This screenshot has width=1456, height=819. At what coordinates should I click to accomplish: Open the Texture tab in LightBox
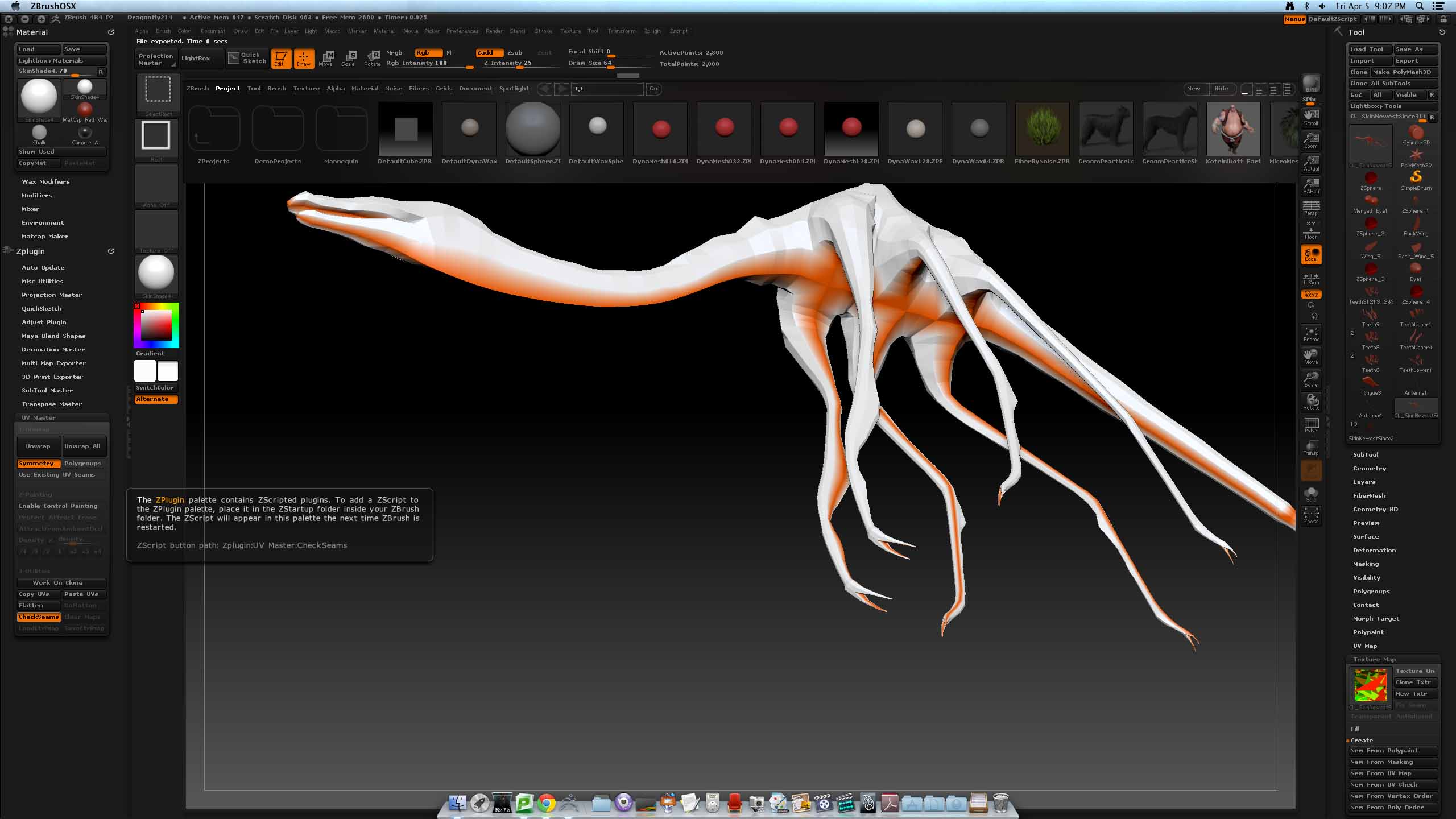point(306,89)
